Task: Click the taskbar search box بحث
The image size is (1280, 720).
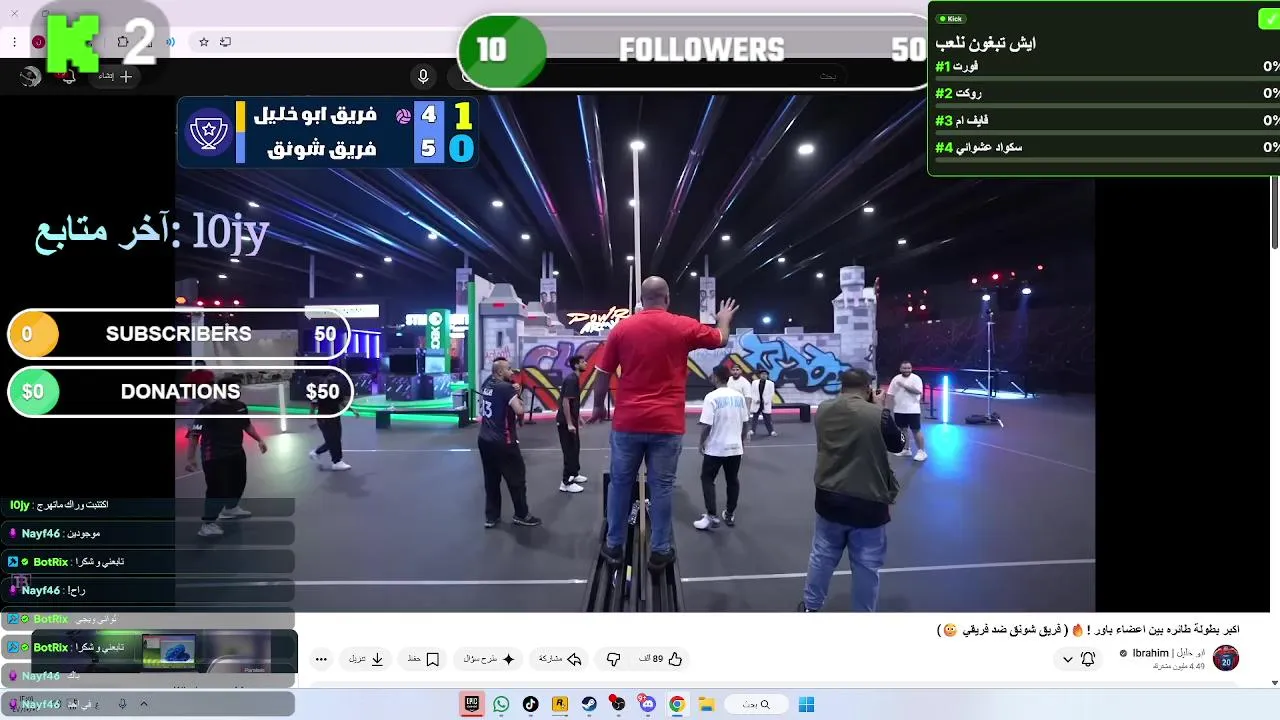Action: [755, 704]
